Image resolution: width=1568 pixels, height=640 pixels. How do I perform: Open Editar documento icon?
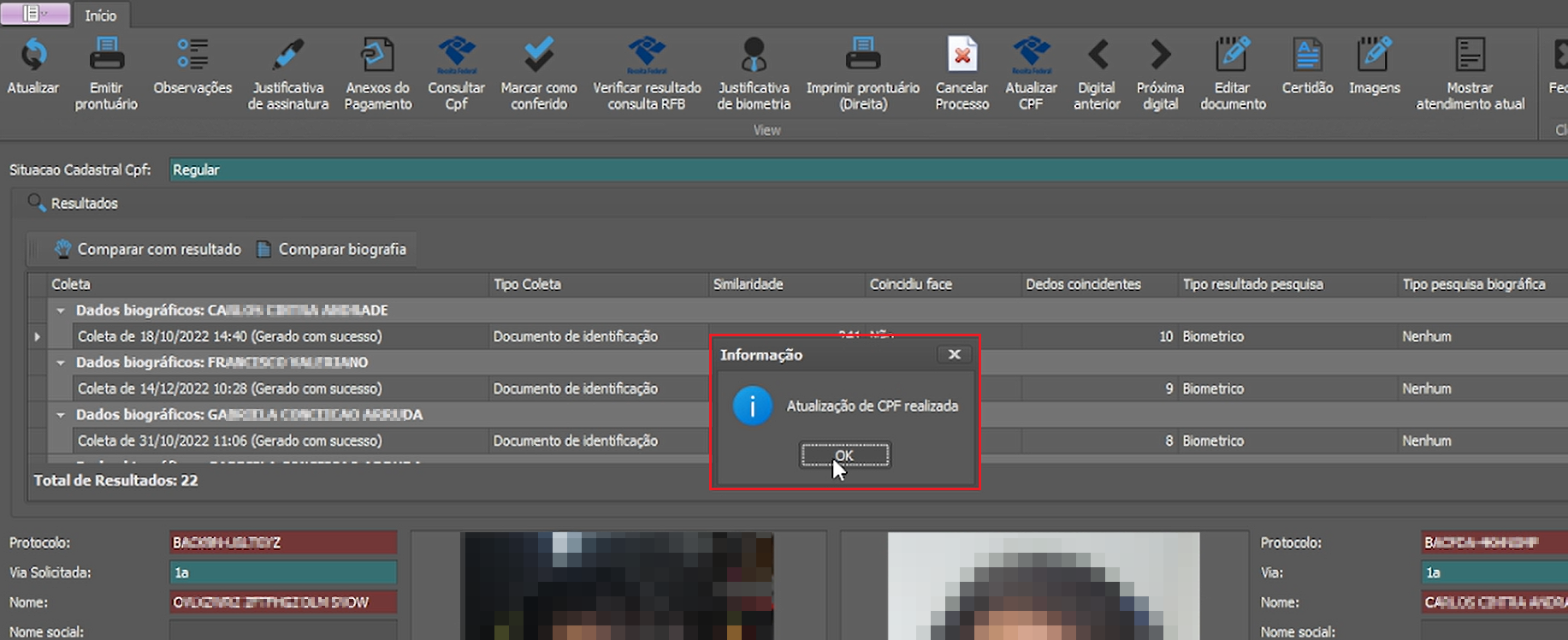(1233, 55)
